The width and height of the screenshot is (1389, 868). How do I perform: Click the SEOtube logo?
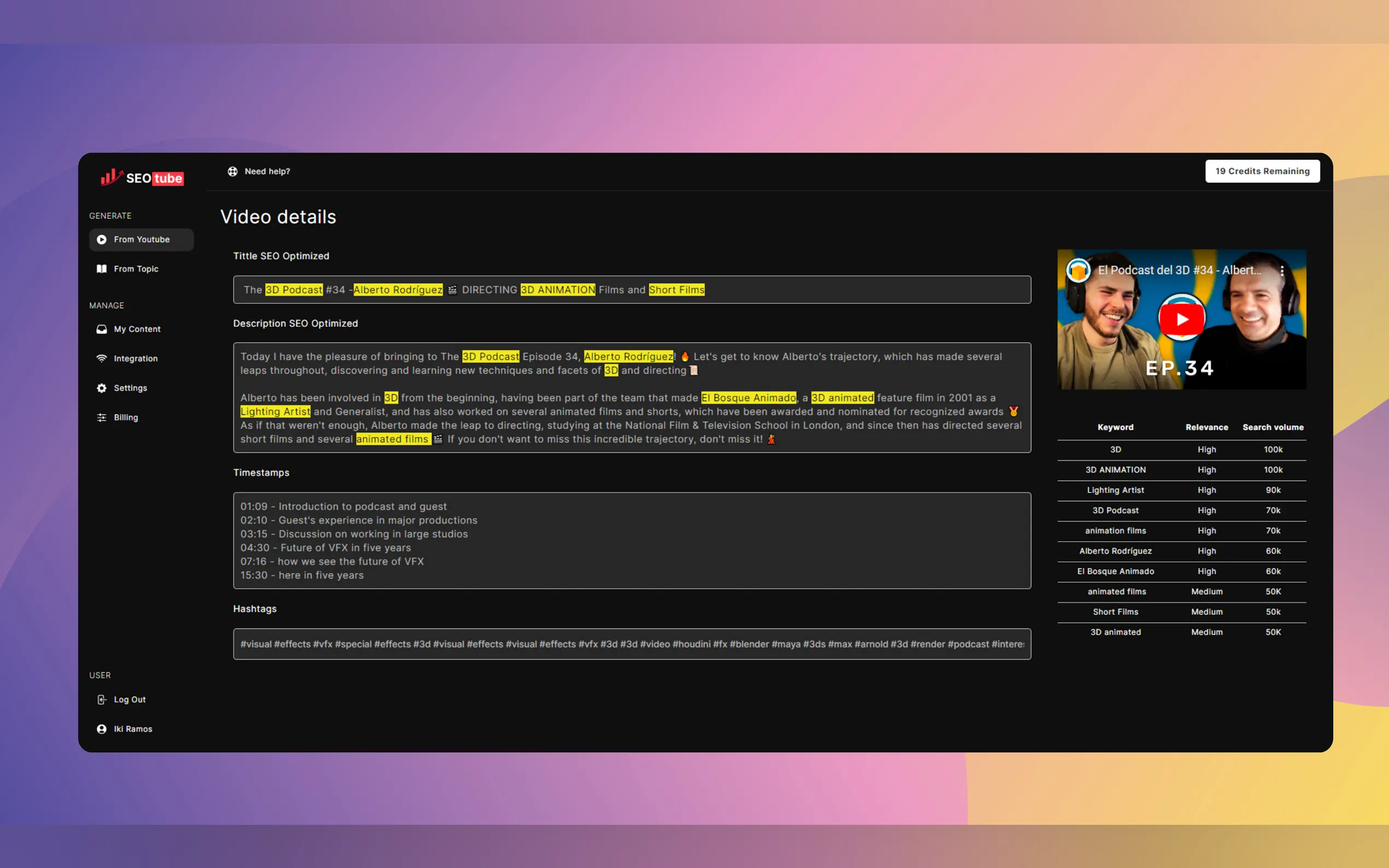click(142, 178)
